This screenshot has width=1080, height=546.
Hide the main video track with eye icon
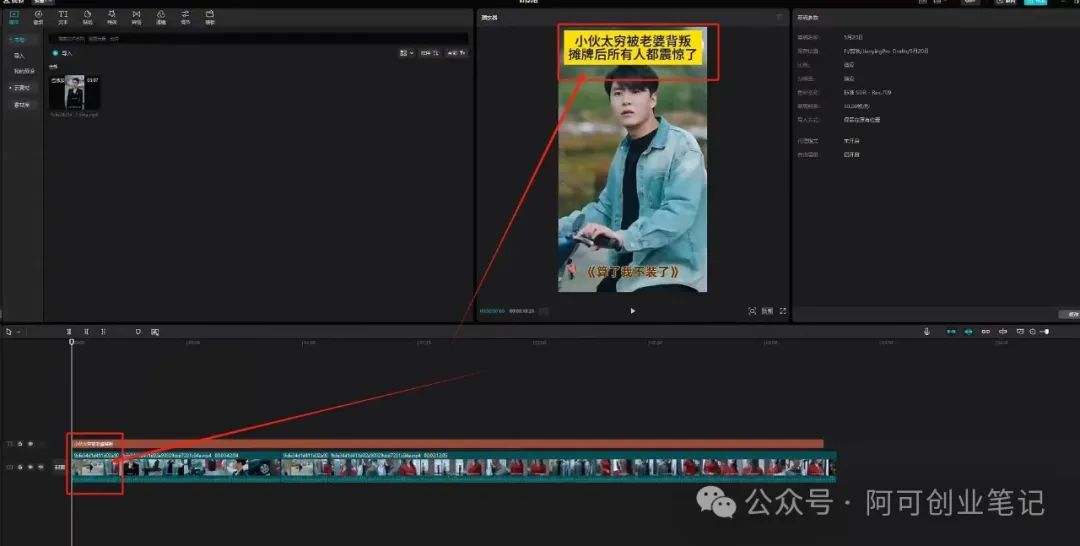click(30, 467)
